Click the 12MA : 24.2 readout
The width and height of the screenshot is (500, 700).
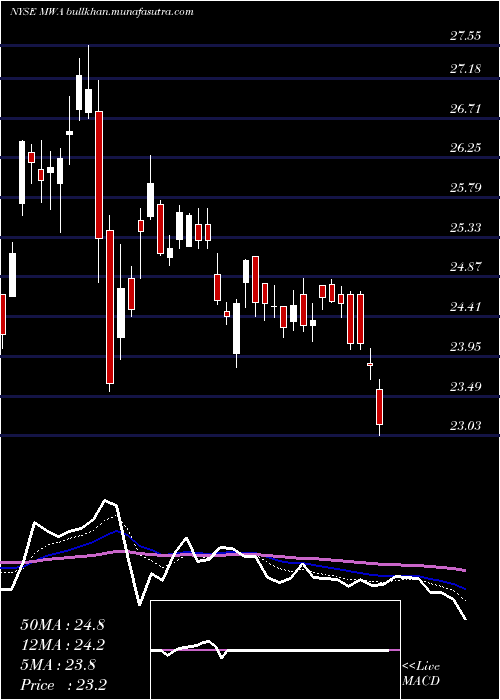point(62,645)
